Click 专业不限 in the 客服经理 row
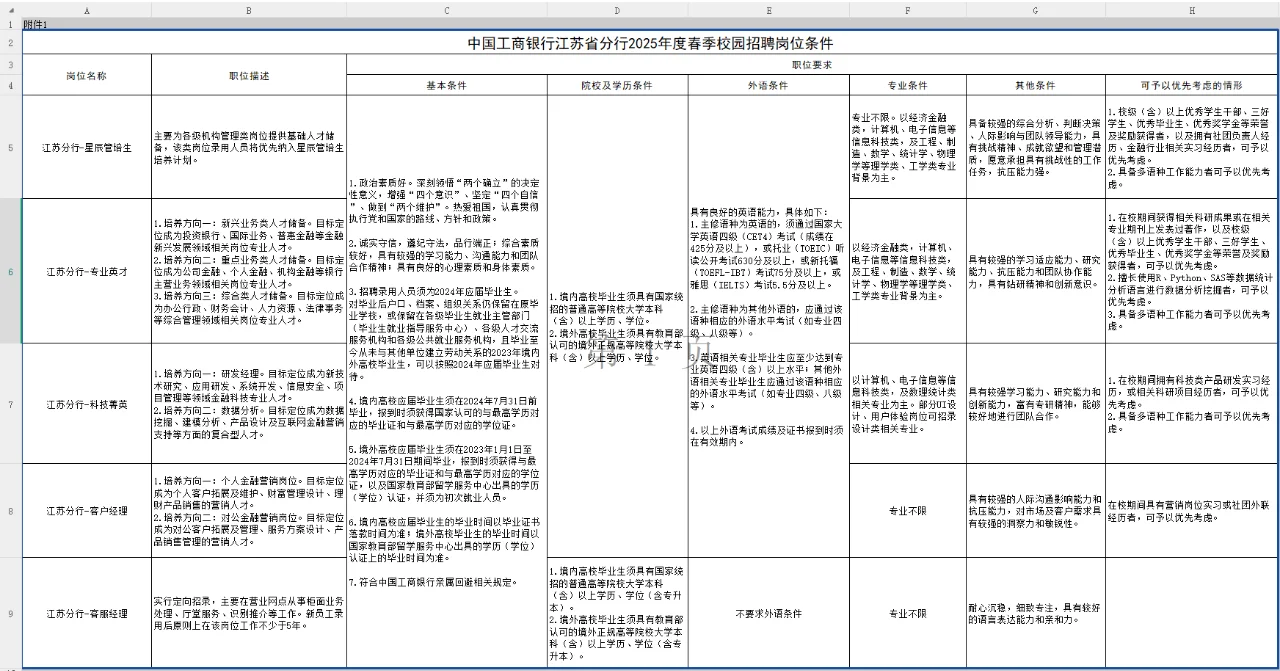Image resolution: width=1280 pixels, height=671 pixels. [908, 612]
